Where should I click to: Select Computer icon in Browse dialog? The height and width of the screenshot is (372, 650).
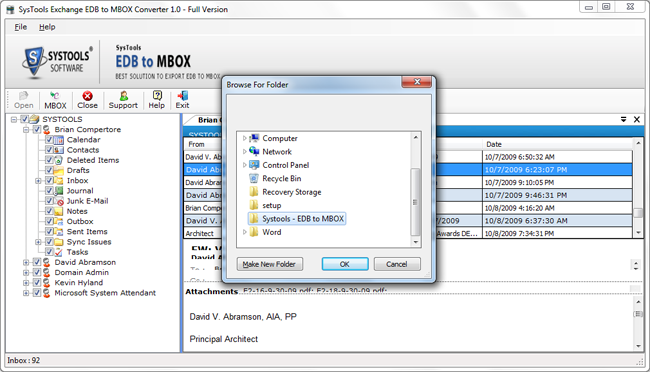tap(254, 138)
